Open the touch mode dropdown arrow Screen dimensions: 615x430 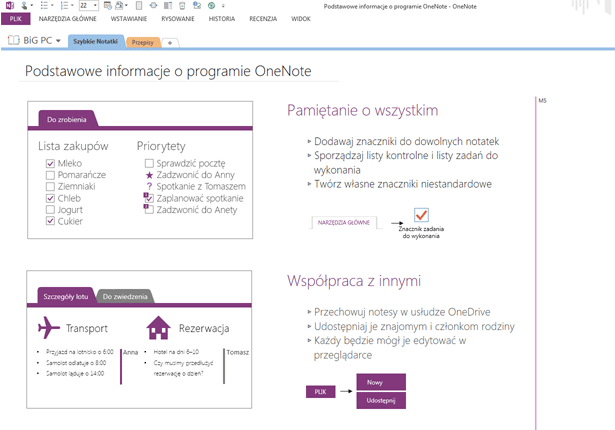pos(32,5)
